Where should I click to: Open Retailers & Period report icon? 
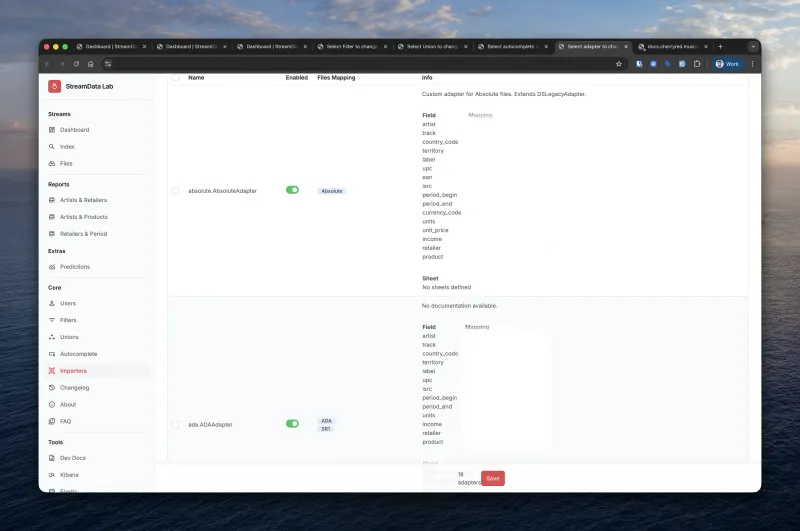pos(52,234)
